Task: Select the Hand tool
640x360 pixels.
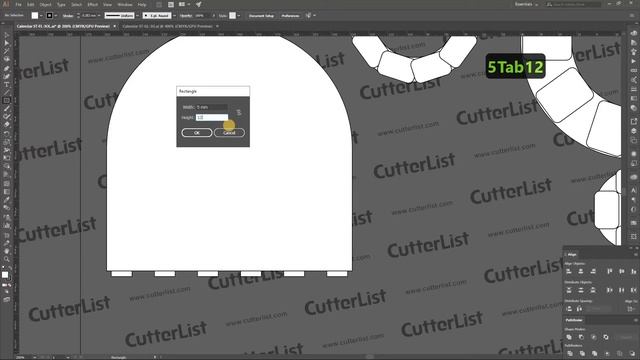Action: coord(7,251)
